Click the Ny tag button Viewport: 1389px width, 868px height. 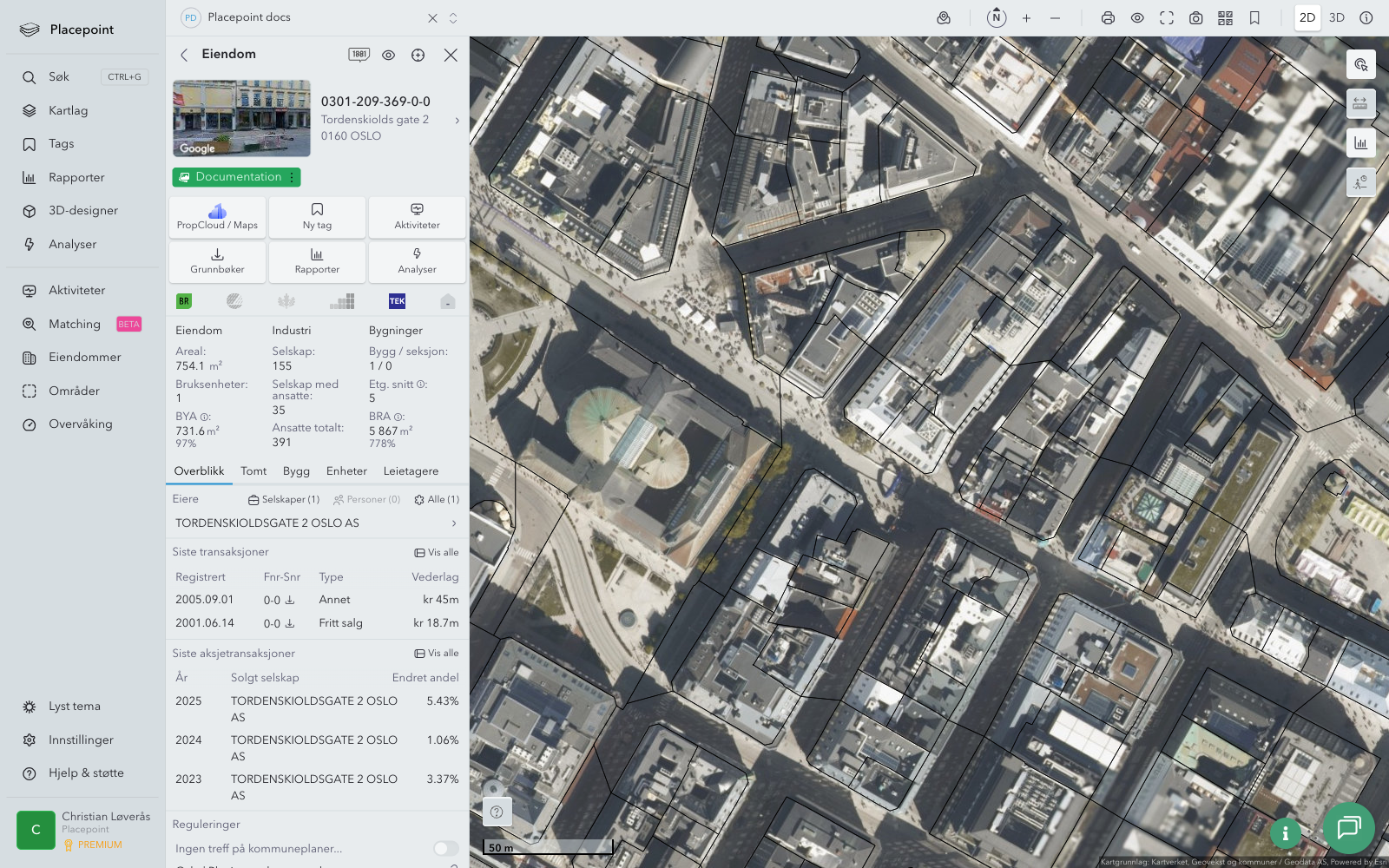pos(317,216)
